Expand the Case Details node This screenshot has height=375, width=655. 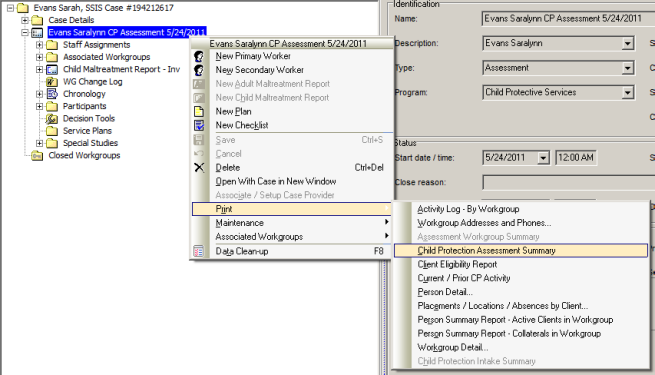point(25,20)
